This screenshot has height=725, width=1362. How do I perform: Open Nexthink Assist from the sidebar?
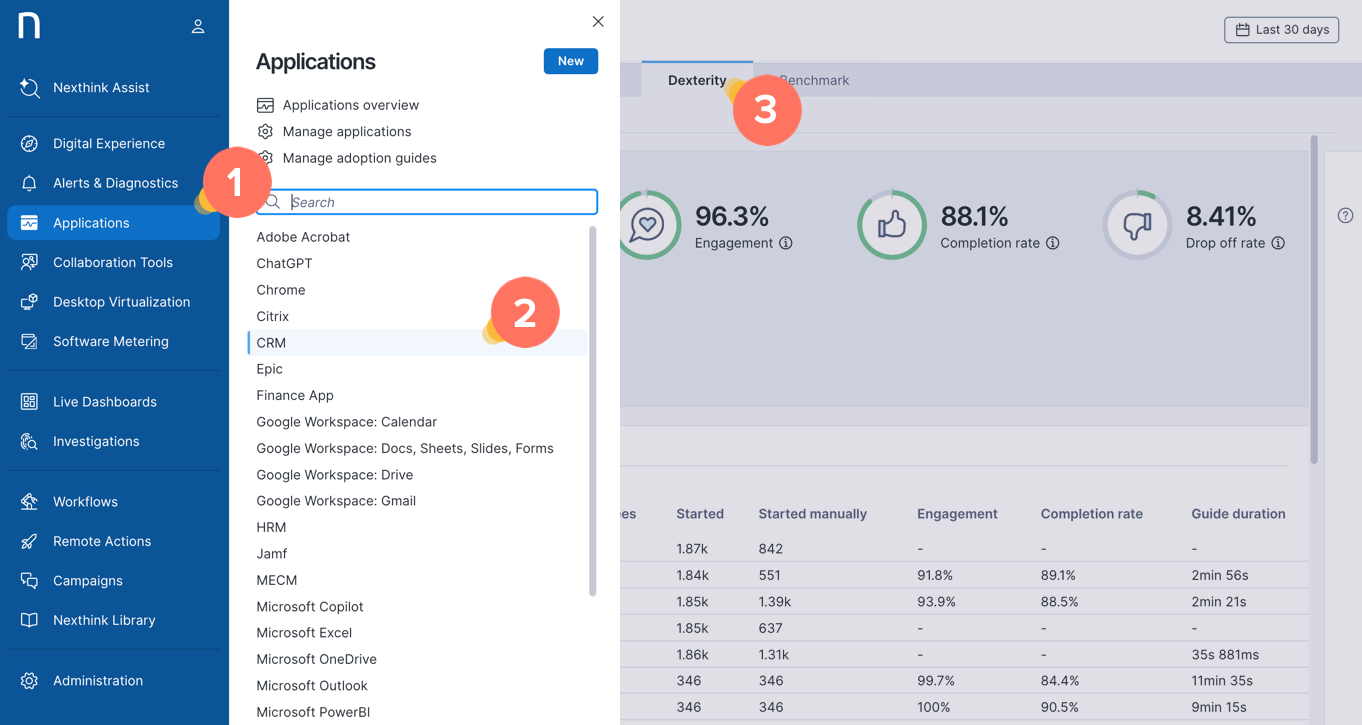(x=100, y=88)
